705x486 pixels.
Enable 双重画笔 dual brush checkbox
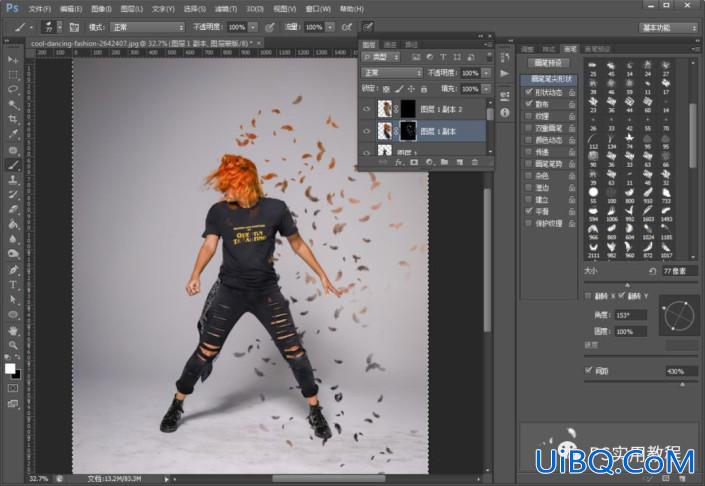pyautogui.click(x=529, y=128)
